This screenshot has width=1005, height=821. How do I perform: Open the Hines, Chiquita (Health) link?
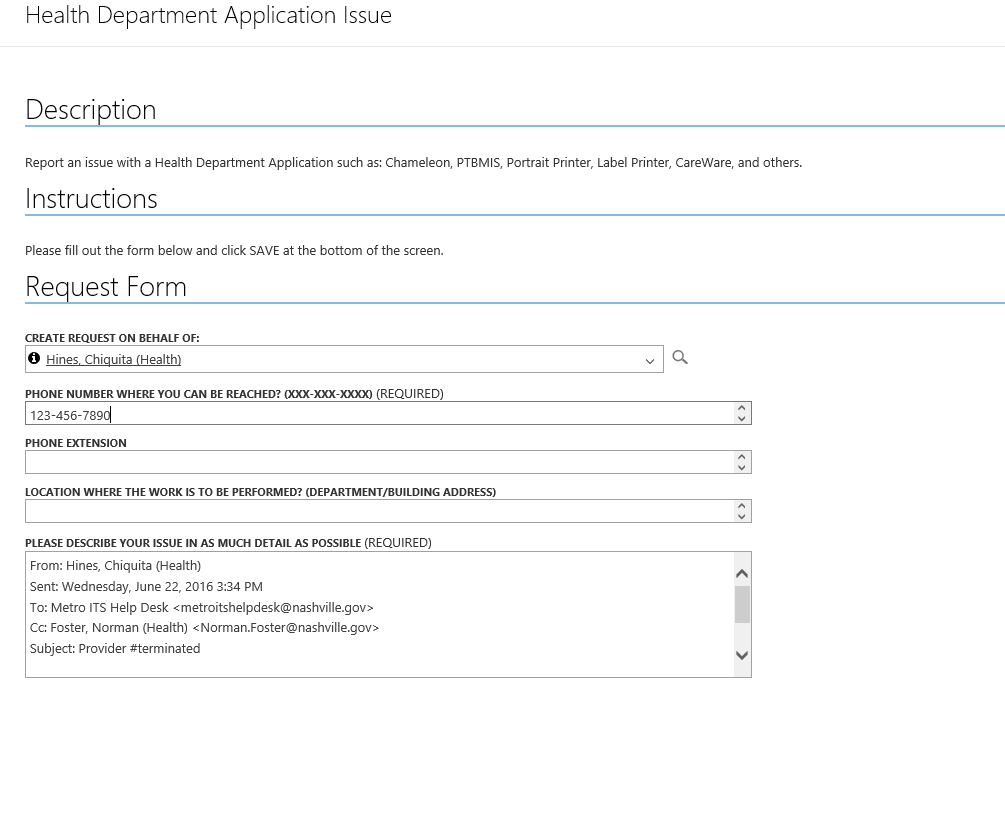113,360
